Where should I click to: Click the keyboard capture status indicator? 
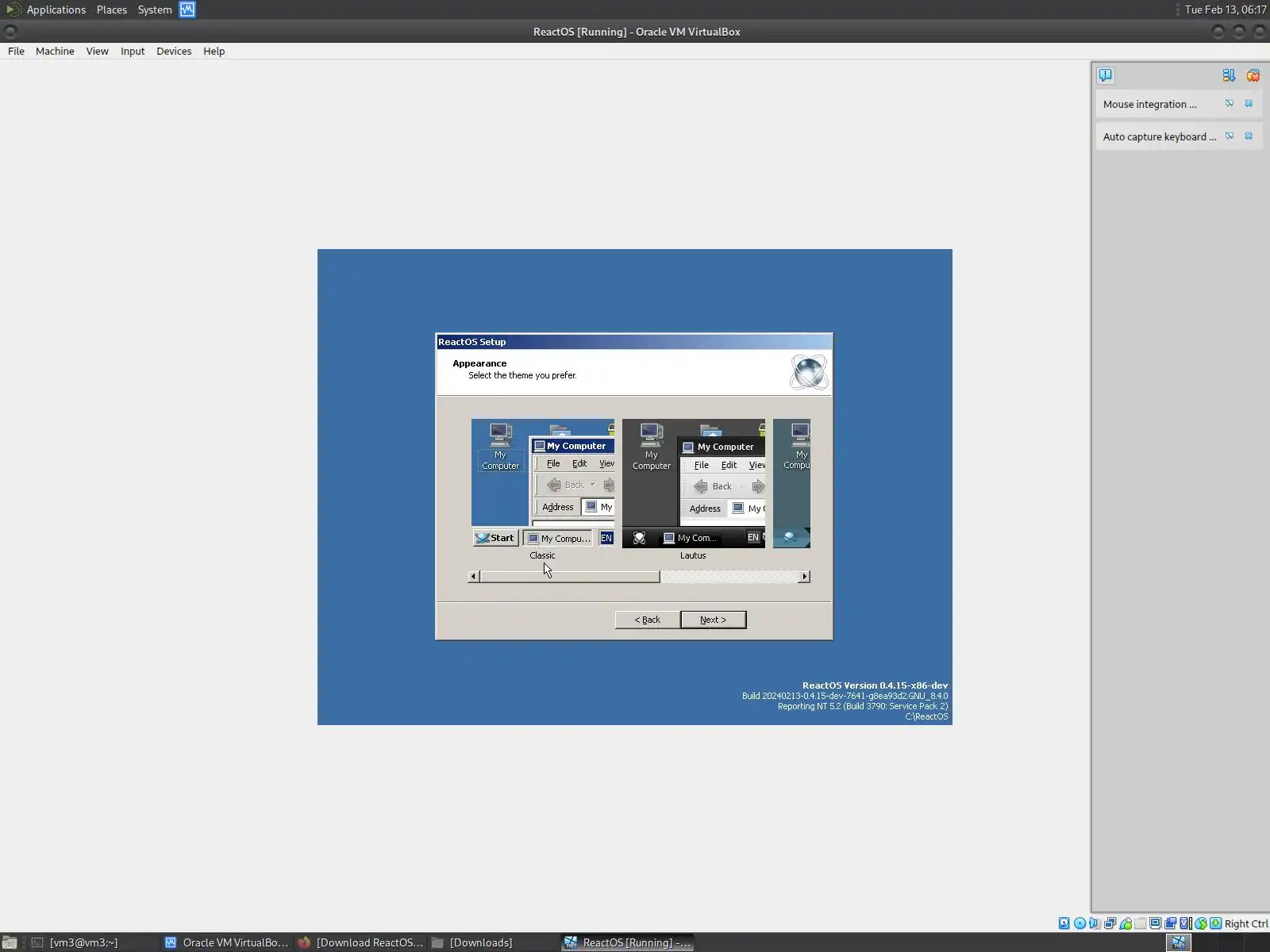click(x=1216, y=923)
